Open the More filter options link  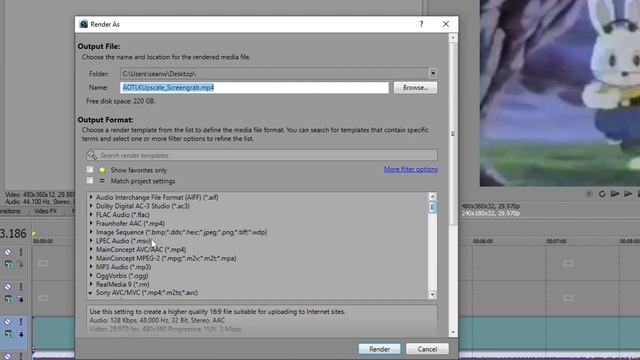411,169
